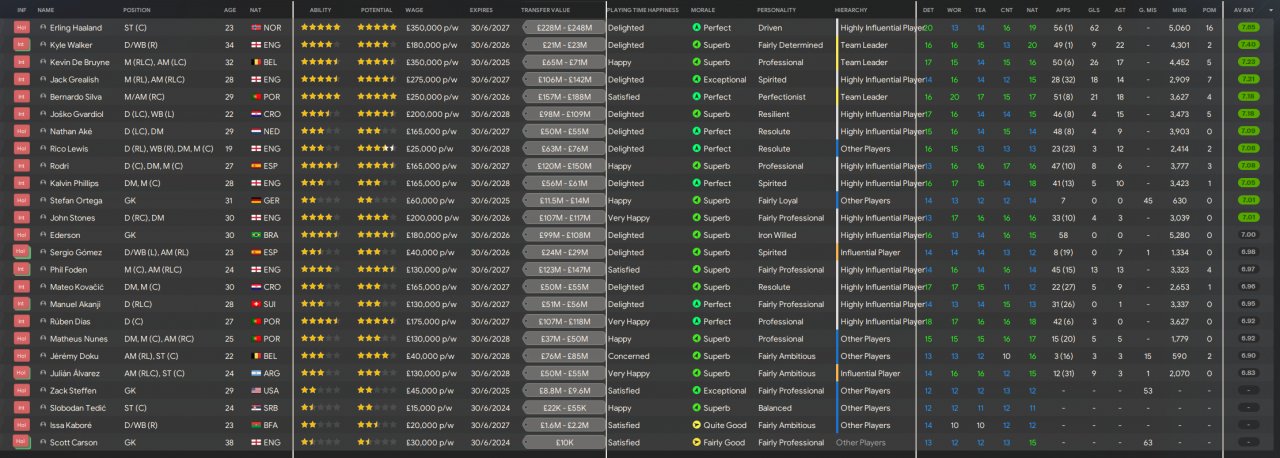Click the green morale icon in Haaland's row

pos(696,28)
